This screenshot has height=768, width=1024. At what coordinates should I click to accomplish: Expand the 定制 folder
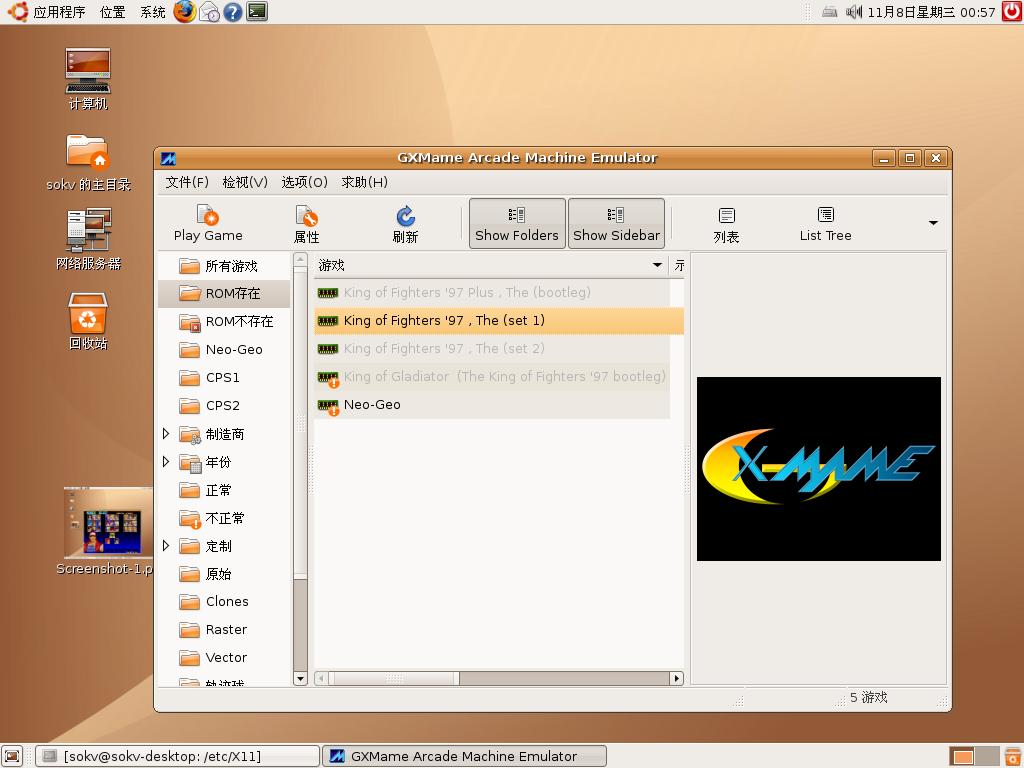166,545
